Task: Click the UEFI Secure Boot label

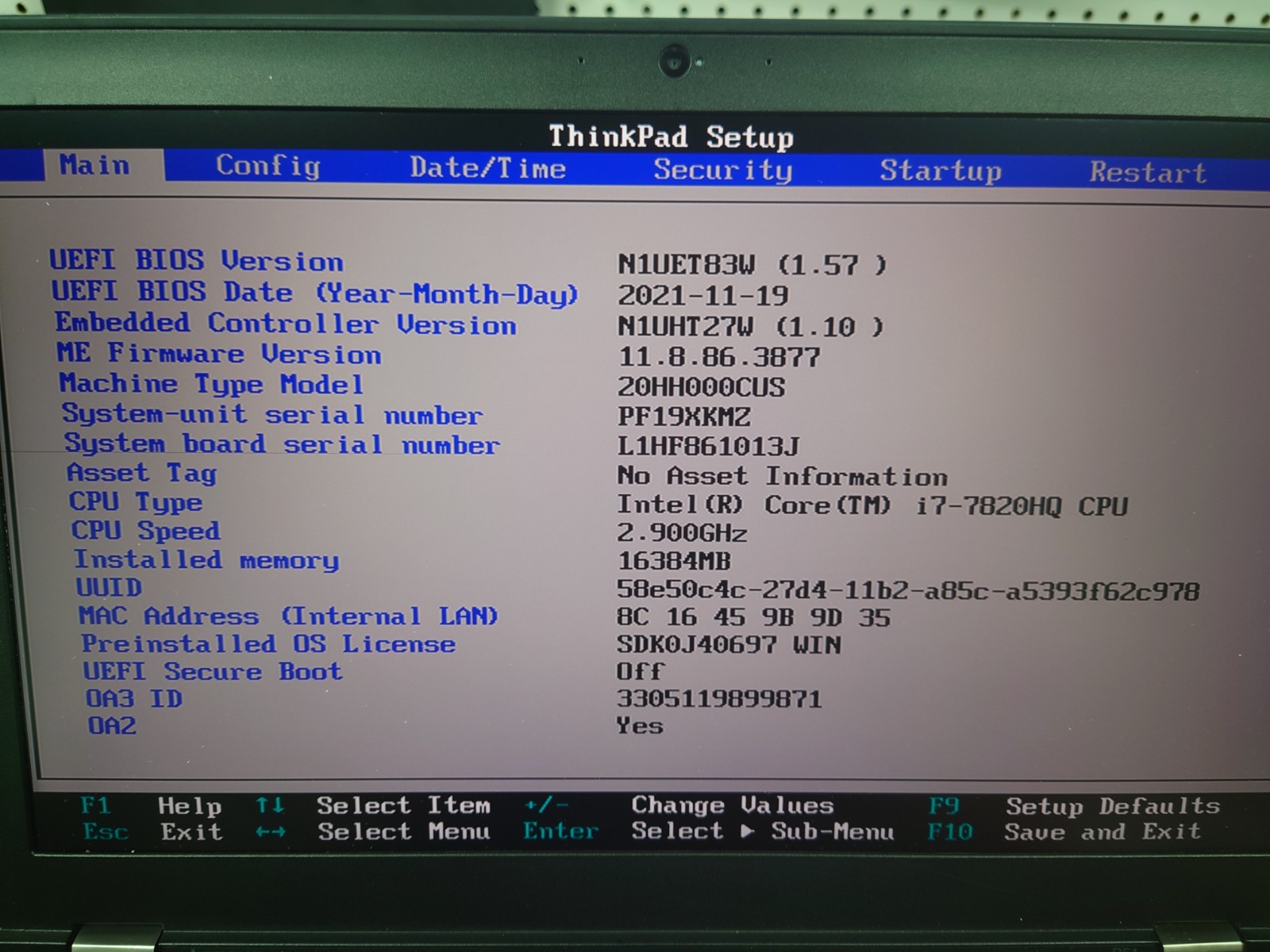Action: tap(213, 671)
